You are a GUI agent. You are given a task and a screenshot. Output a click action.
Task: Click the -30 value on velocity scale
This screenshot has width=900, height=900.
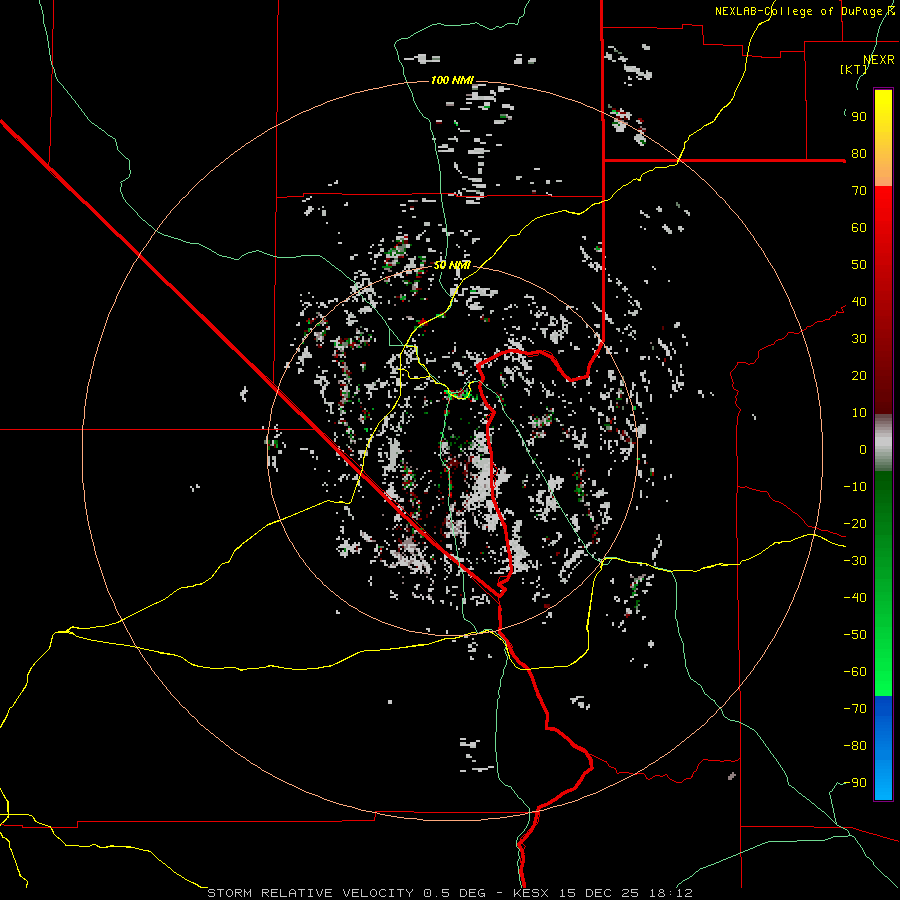tap(855, 561)
